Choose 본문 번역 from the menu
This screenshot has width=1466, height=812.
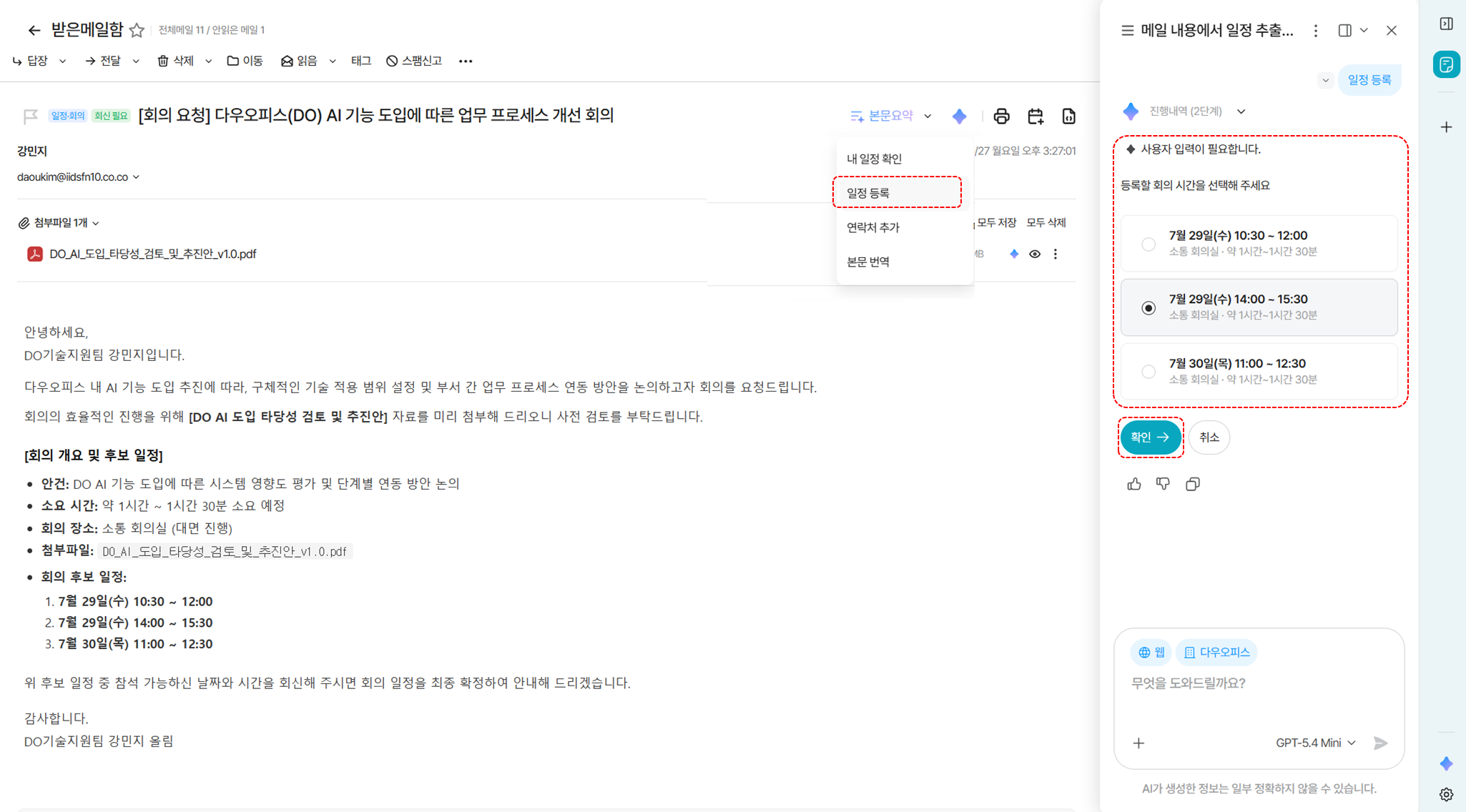pos(905,262)
